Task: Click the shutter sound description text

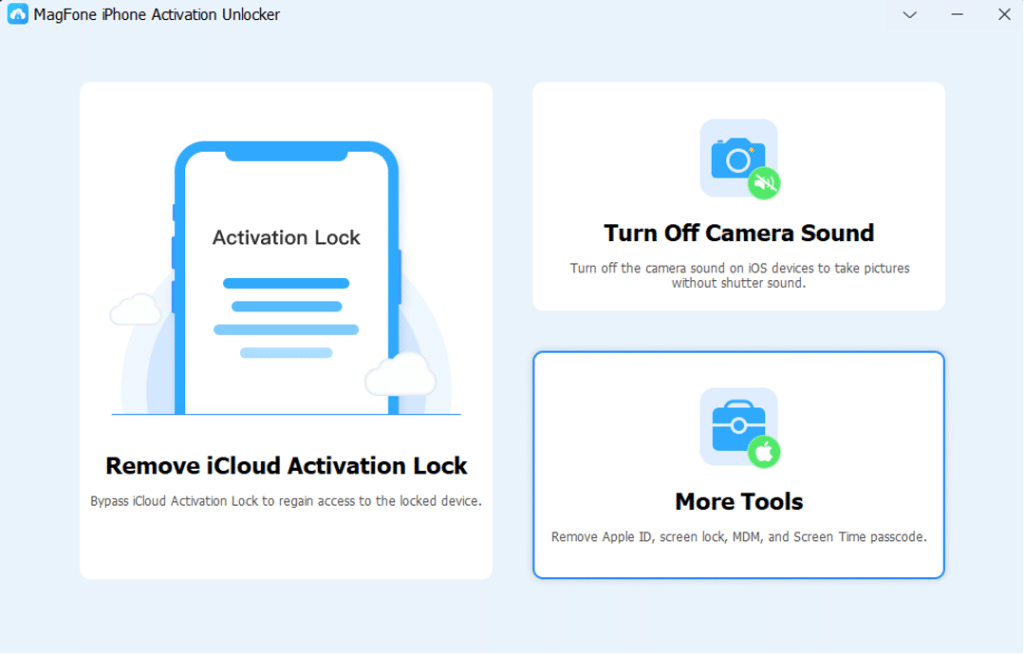Action: (x=739, y=275)
